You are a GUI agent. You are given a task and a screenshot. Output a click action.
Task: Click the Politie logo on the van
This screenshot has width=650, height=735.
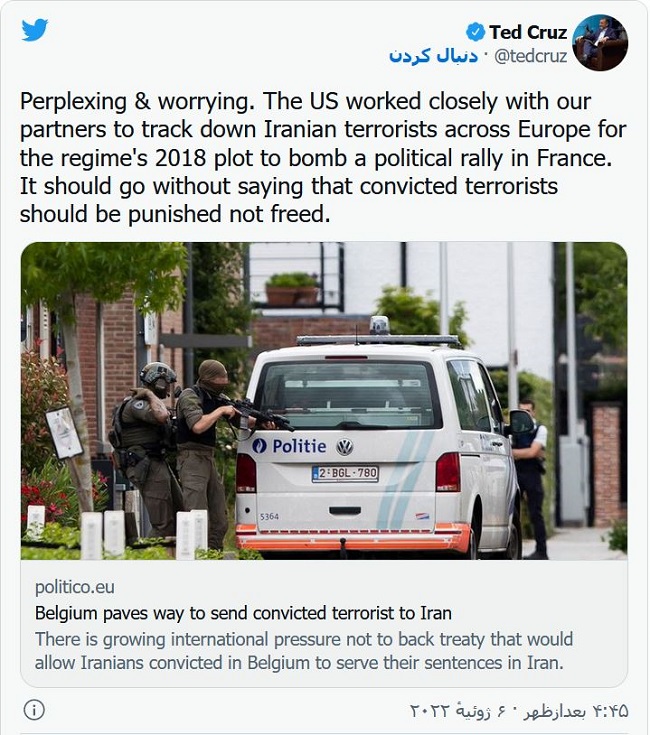pos(289,446)
